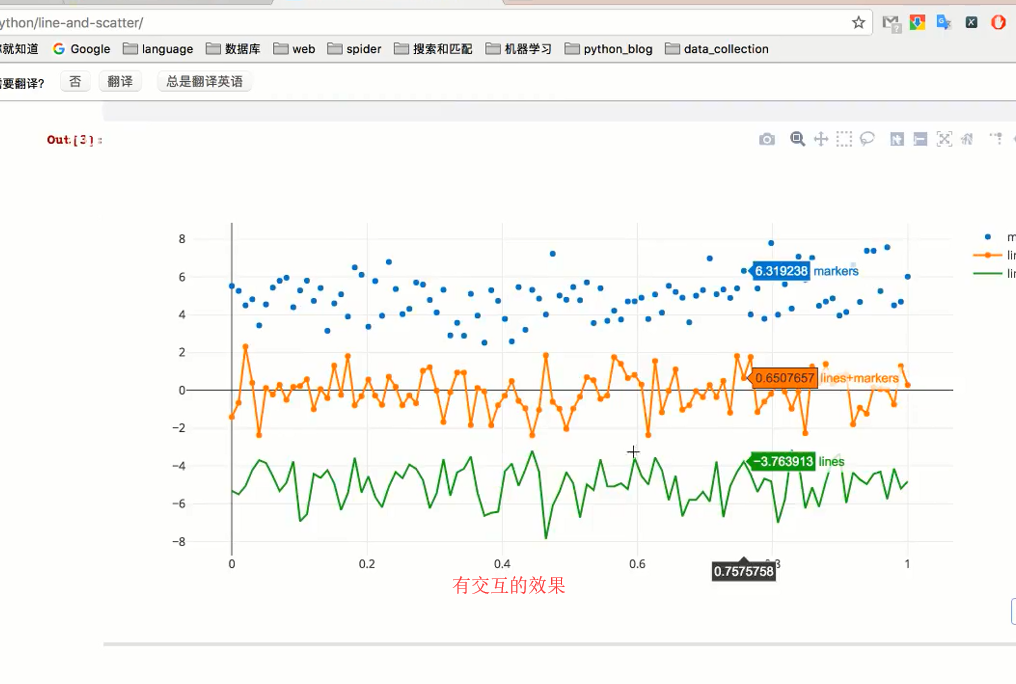Image resolution: width=1016 pixels, height=684 pixels.
Task: Bookmark this page with the star icon
Action: coord(859,23)
